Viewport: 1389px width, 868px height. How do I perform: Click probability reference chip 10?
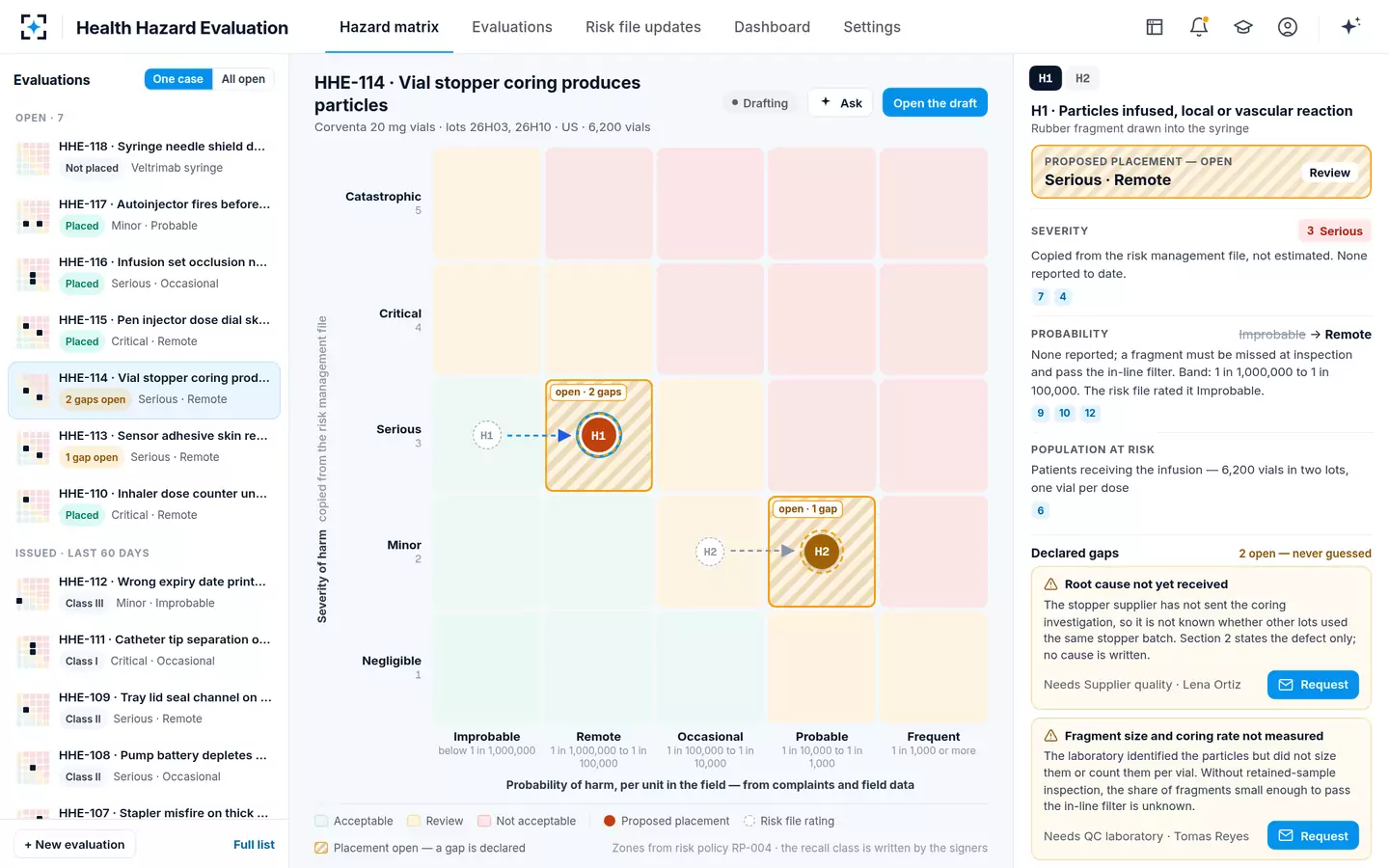click(1064, 413)
